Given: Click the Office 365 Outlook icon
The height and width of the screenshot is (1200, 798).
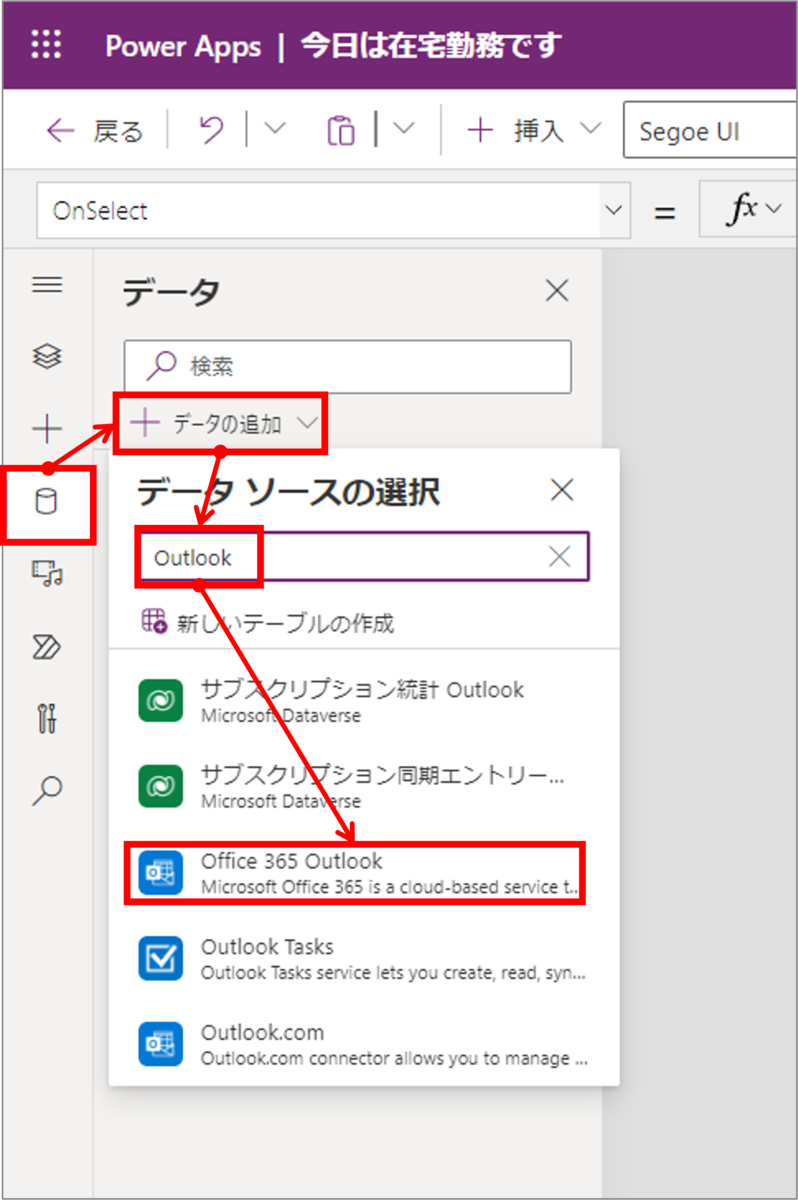Looking at the screenshot, I should click(x=160, y=873).
